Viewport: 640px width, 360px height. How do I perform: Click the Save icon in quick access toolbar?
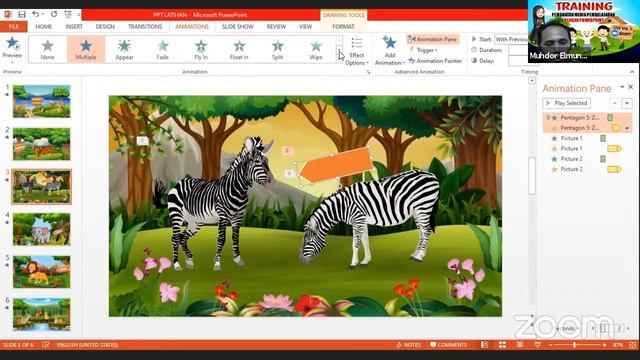[22, 14]
